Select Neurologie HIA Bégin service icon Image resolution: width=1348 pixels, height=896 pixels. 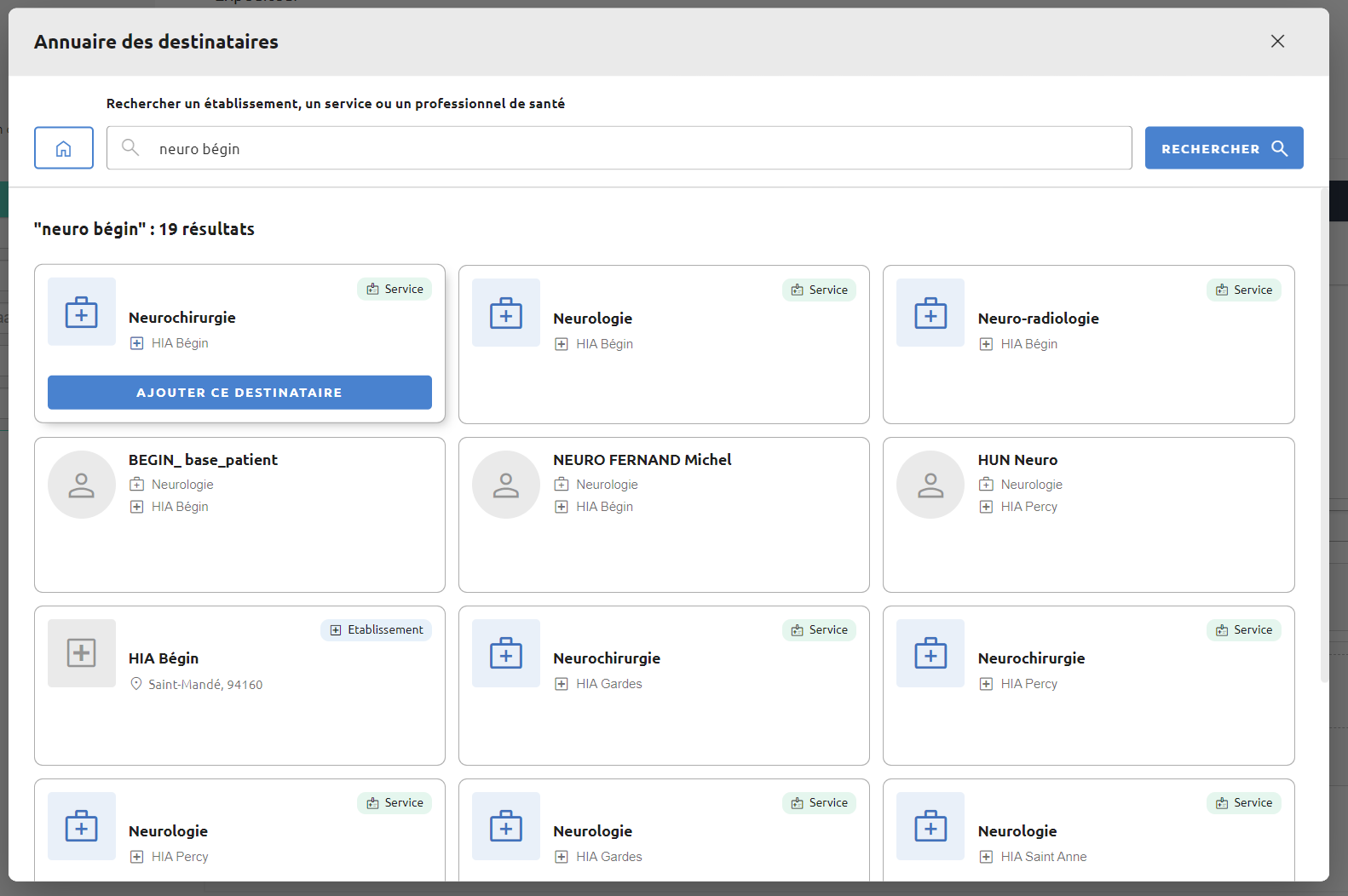coord(506,313)
